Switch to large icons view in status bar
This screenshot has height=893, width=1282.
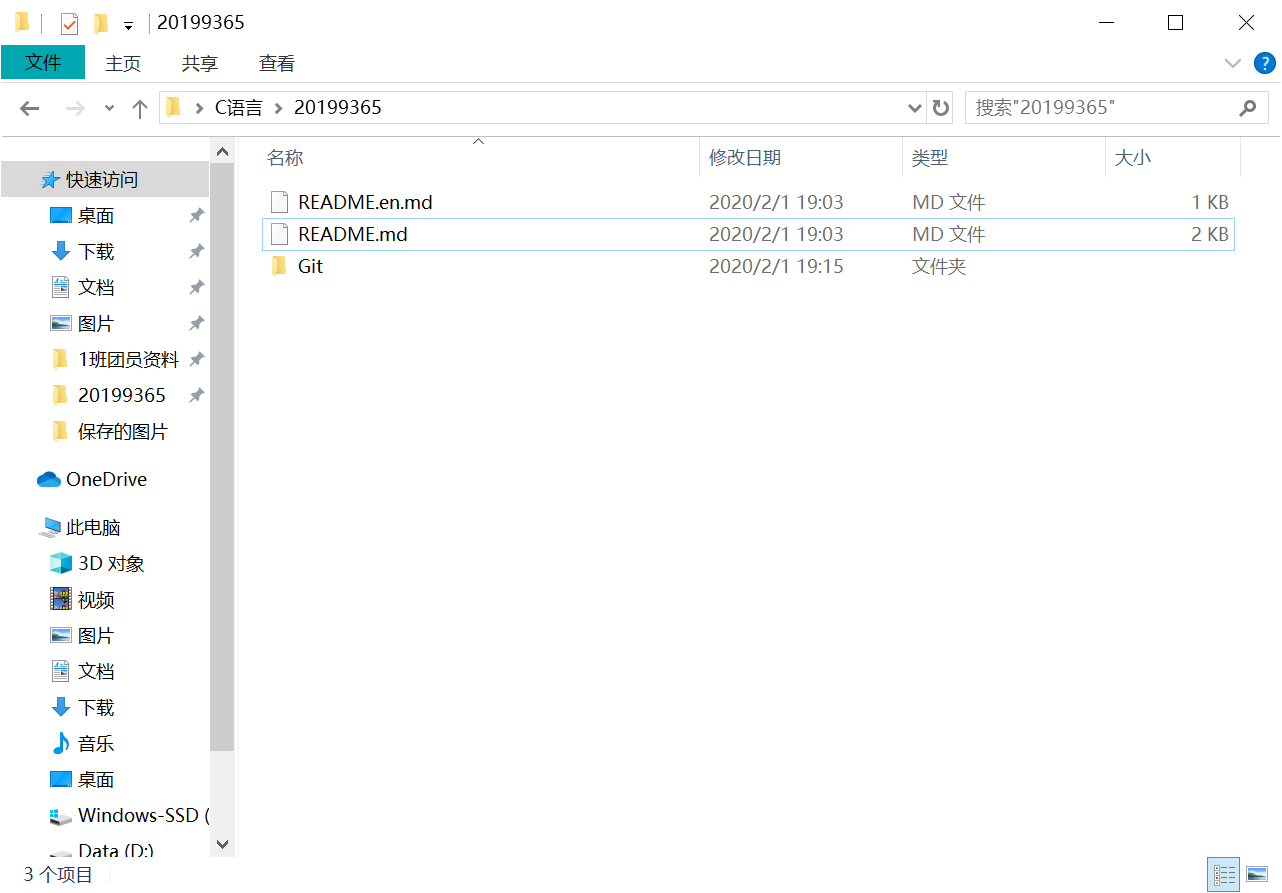pyautogui.click(x=1257, y=875)
